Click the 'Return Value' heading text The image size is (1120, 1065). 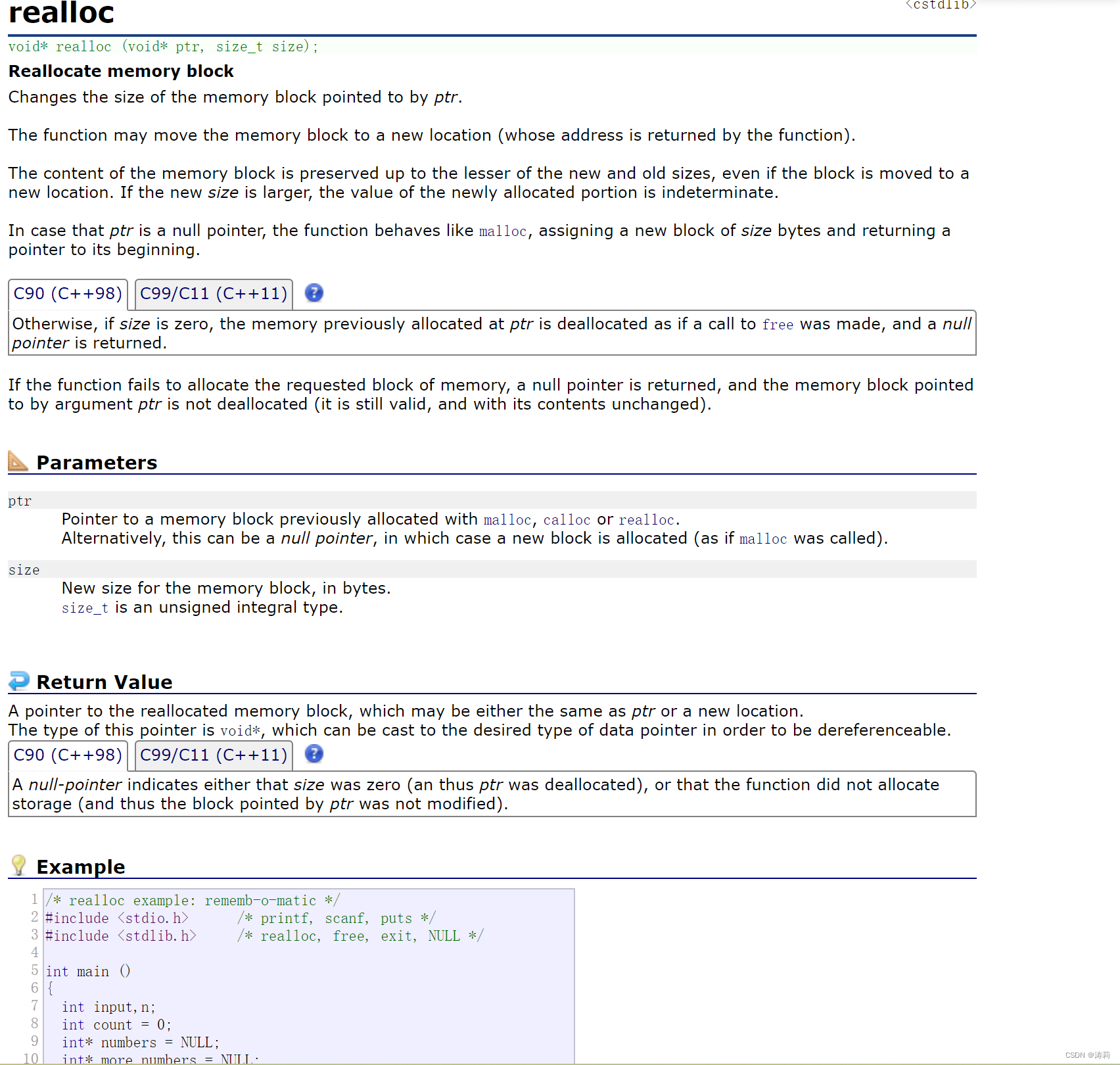tap(105, 682)
